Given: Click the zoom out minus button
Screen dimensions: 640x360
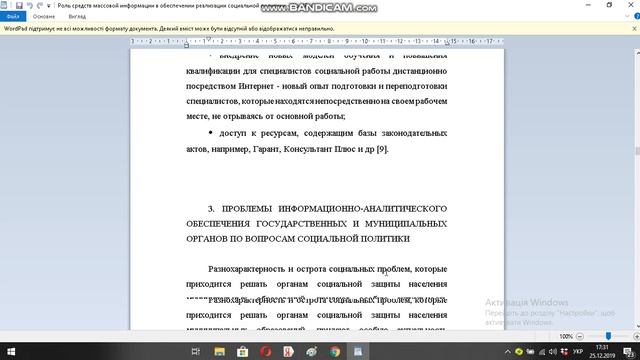Looking at the screenshot, I should (580, 336).
